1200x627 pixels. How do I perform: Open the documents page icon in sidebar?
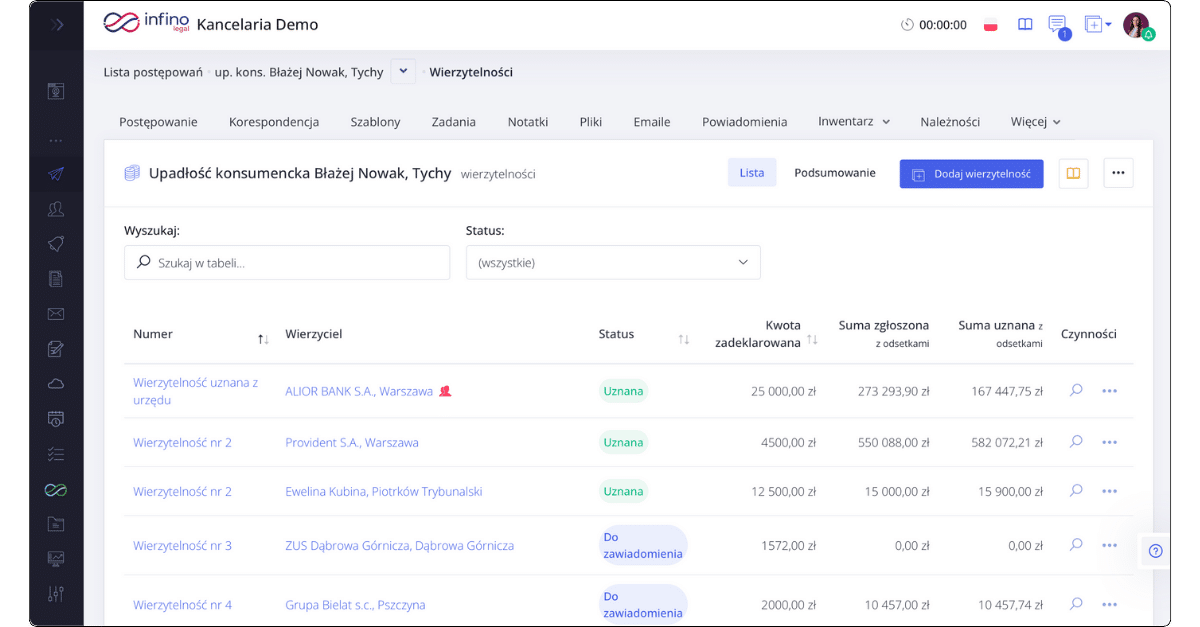click(56, 279)
